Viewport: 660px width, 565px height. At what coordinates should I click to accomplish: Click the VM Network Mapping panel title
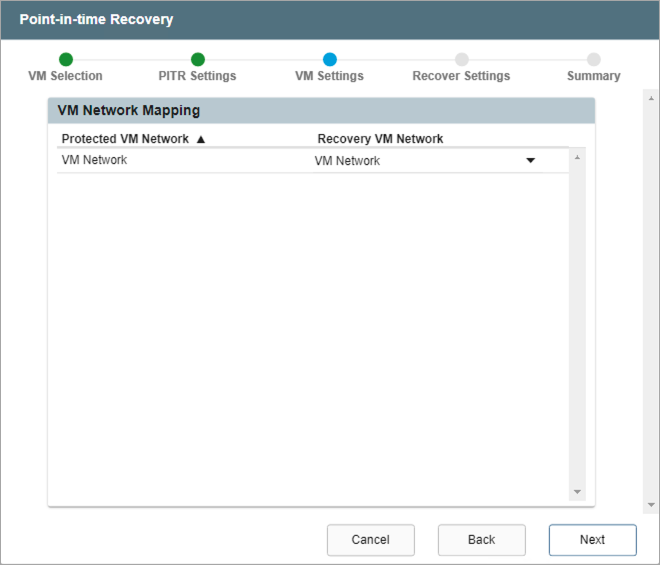129,111
